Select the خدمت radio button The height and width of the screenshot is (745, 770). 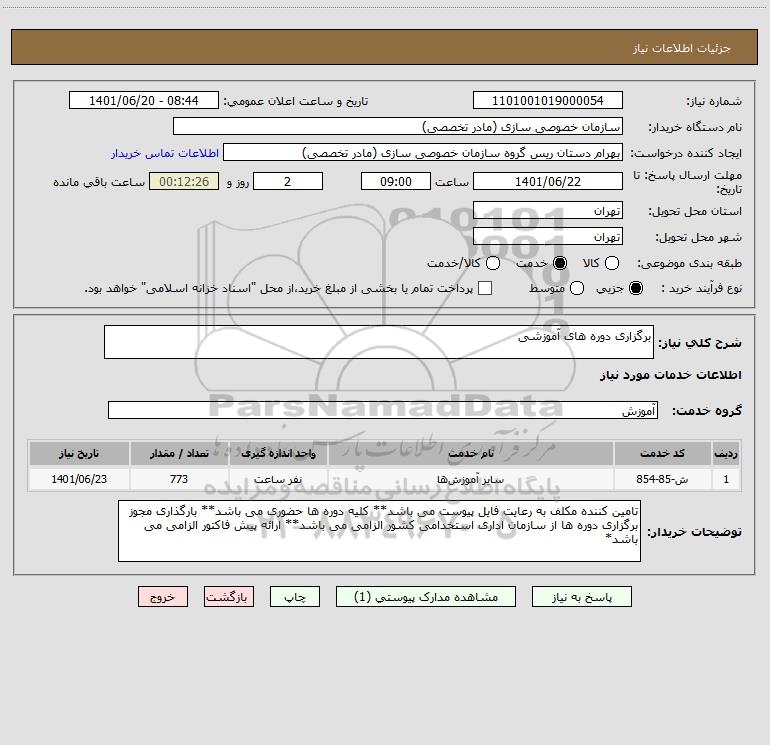point(560,263)
